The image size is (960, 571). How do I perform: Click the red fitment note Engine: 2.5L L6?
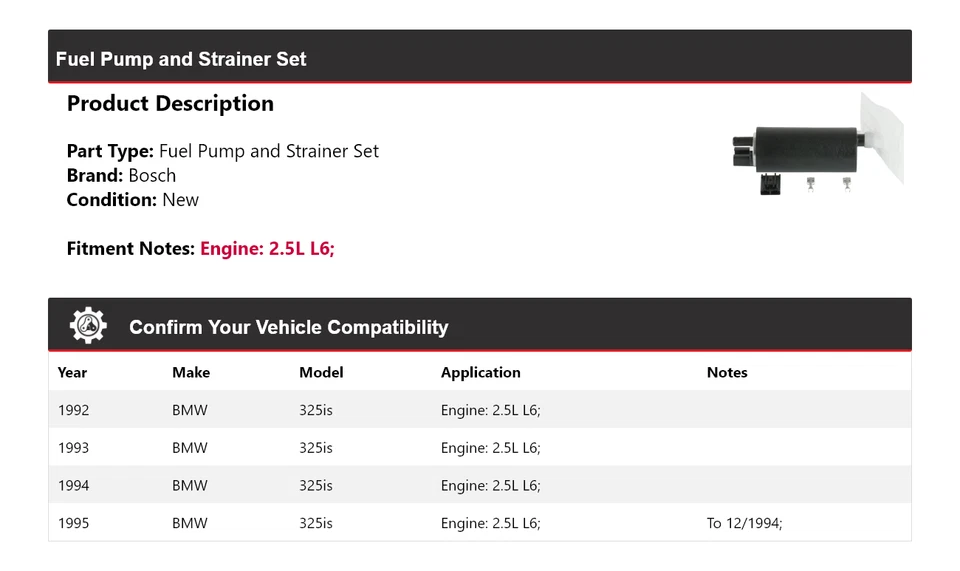[267, 248]
